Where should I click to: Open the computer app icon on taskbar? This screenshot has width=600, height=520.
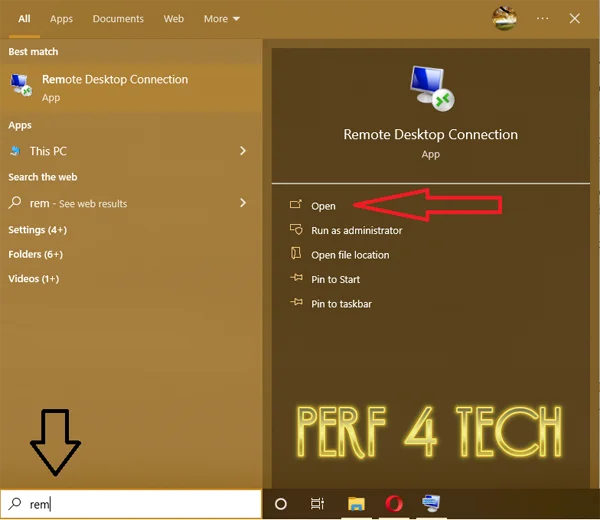431,504
